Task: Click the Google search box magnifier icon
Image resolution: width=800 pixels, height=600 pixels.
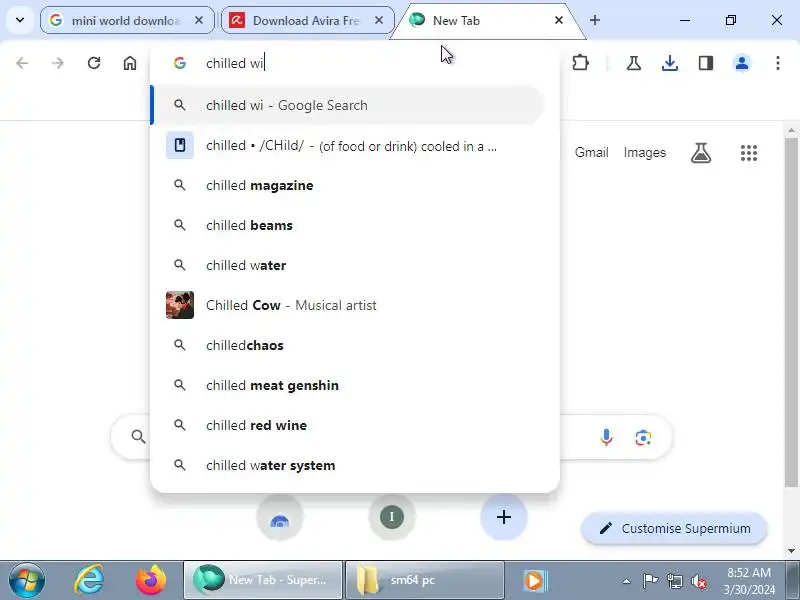Action: pyautogui.click(x=138, y=436)
